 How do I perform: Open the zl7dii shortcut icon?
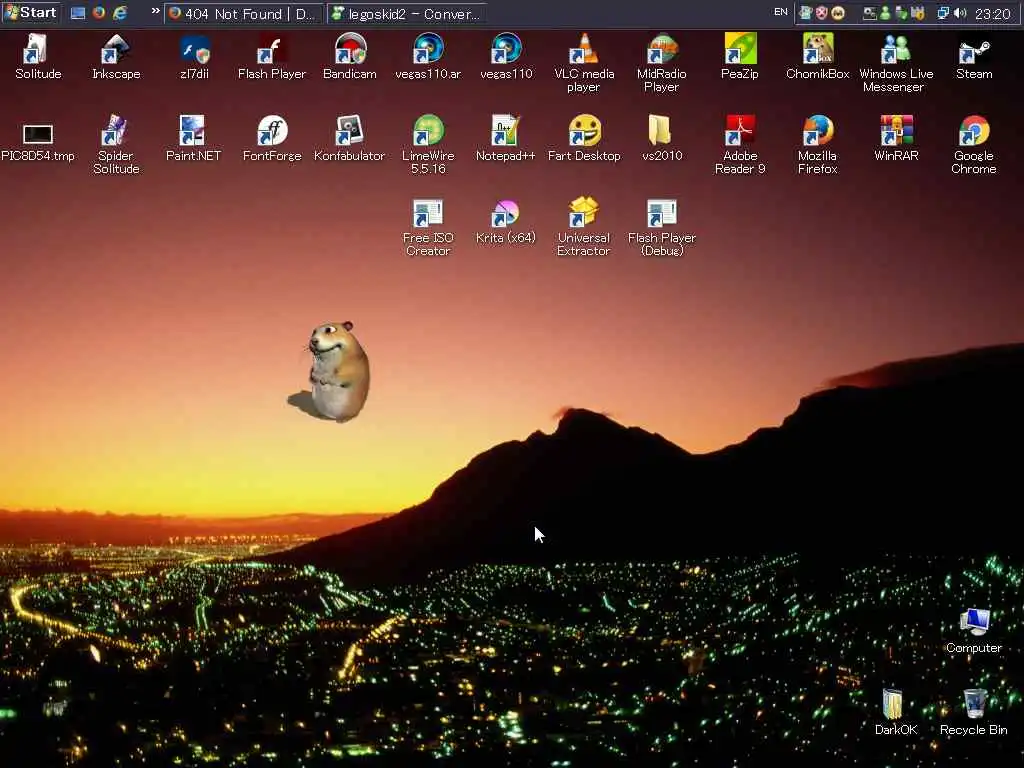tap(194, 57)
